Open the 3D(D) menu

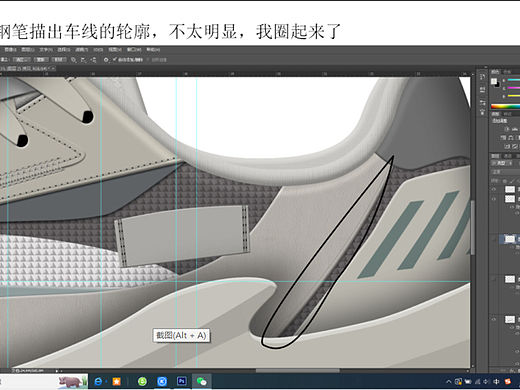click(98, 50)
